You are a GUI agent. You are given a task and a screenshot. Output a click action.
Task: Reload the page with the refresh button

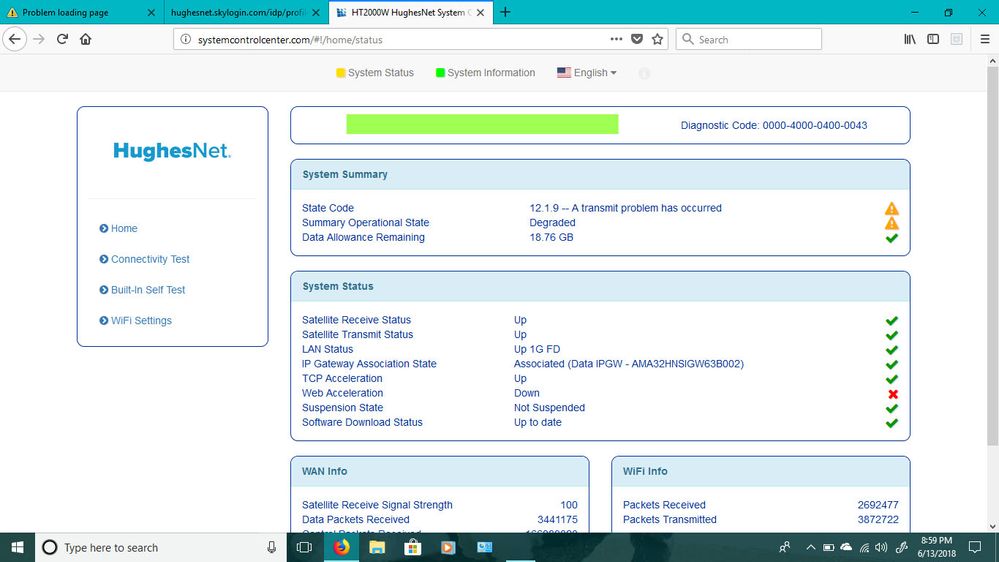pos(62,39)
